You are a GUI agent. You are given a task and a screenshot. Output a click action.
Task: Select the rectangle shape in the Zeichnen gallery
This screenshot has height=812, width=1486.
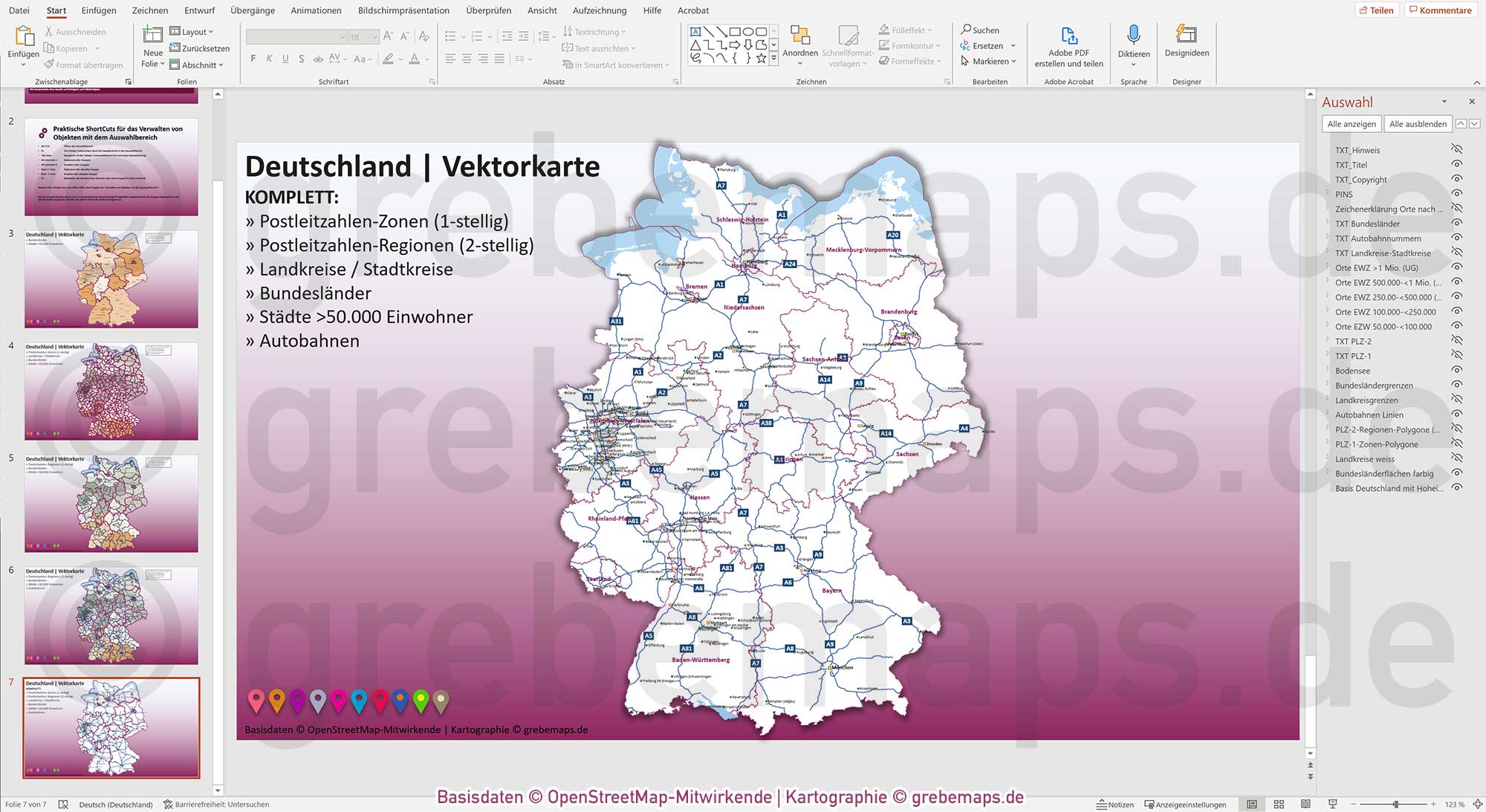click(x=734, y=31)
